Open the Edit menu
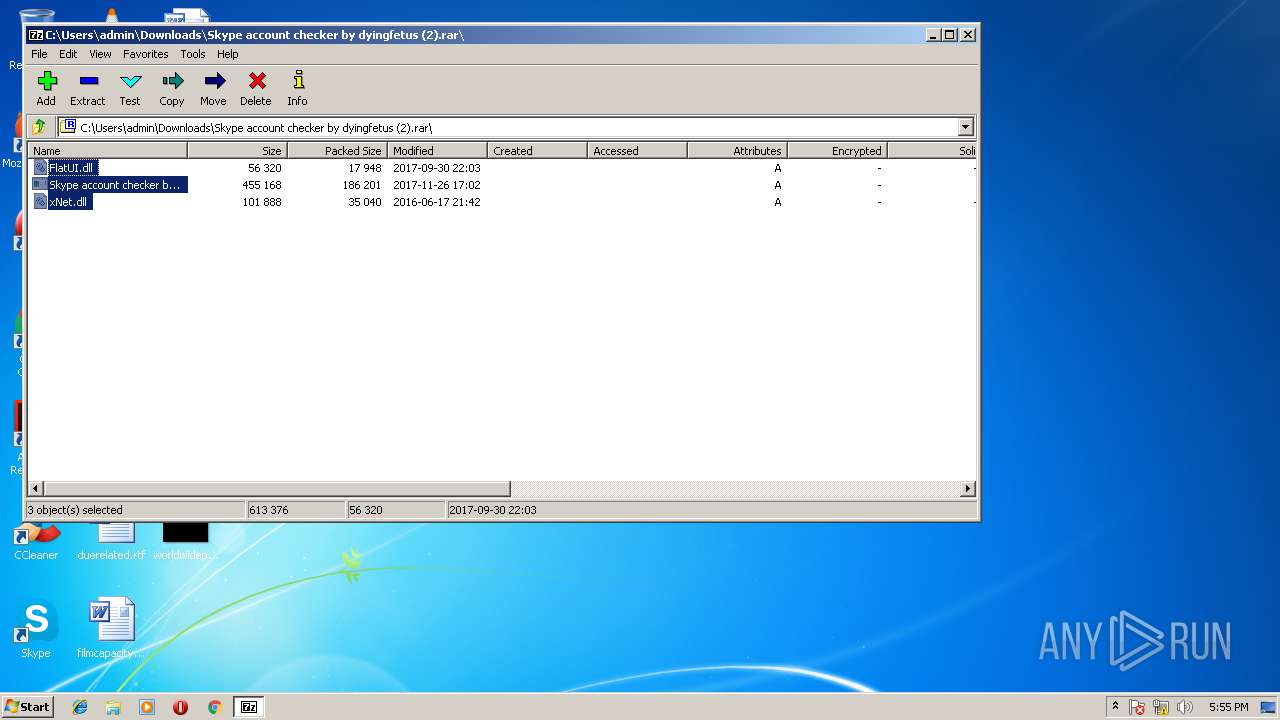1280x720 pixels. (68, 54)
